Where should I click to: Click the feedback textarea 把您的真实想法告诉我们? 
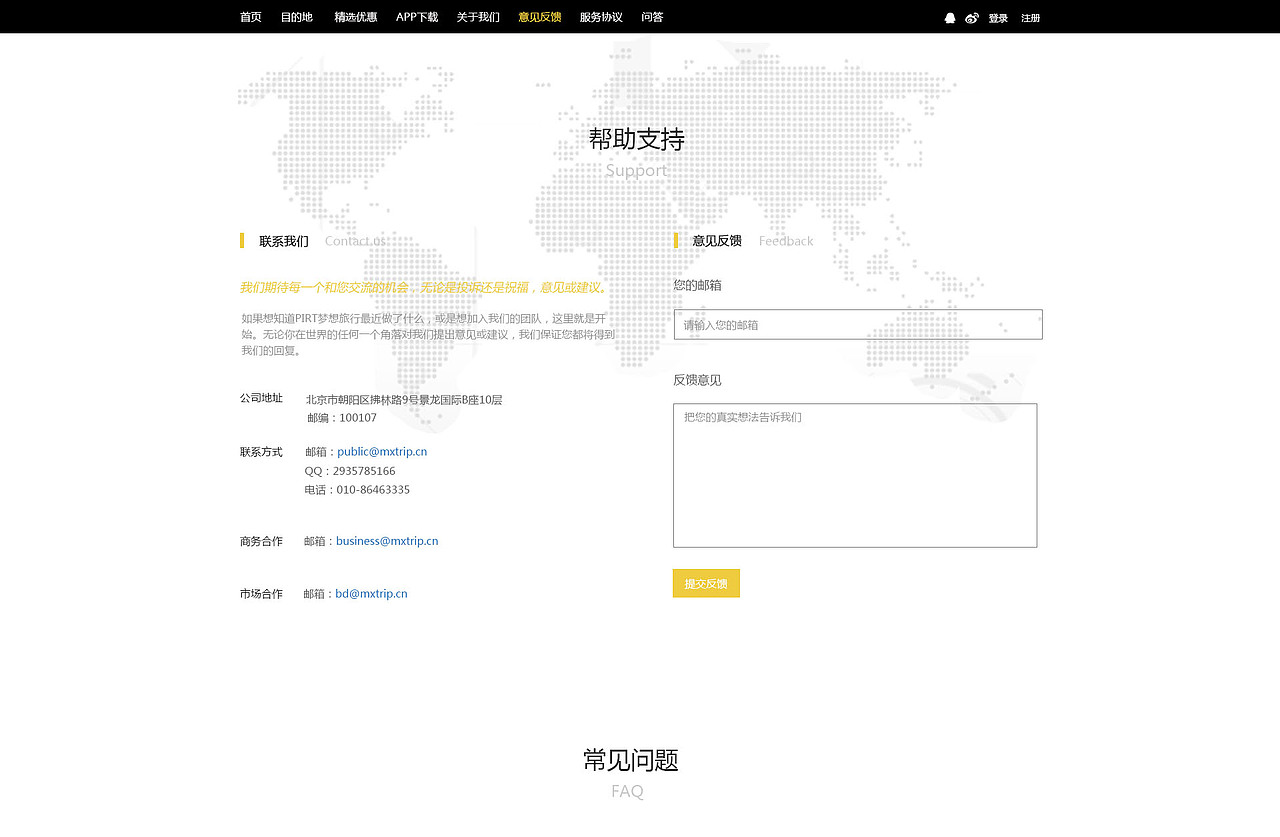pyautogui.click(x=855, y=475)
